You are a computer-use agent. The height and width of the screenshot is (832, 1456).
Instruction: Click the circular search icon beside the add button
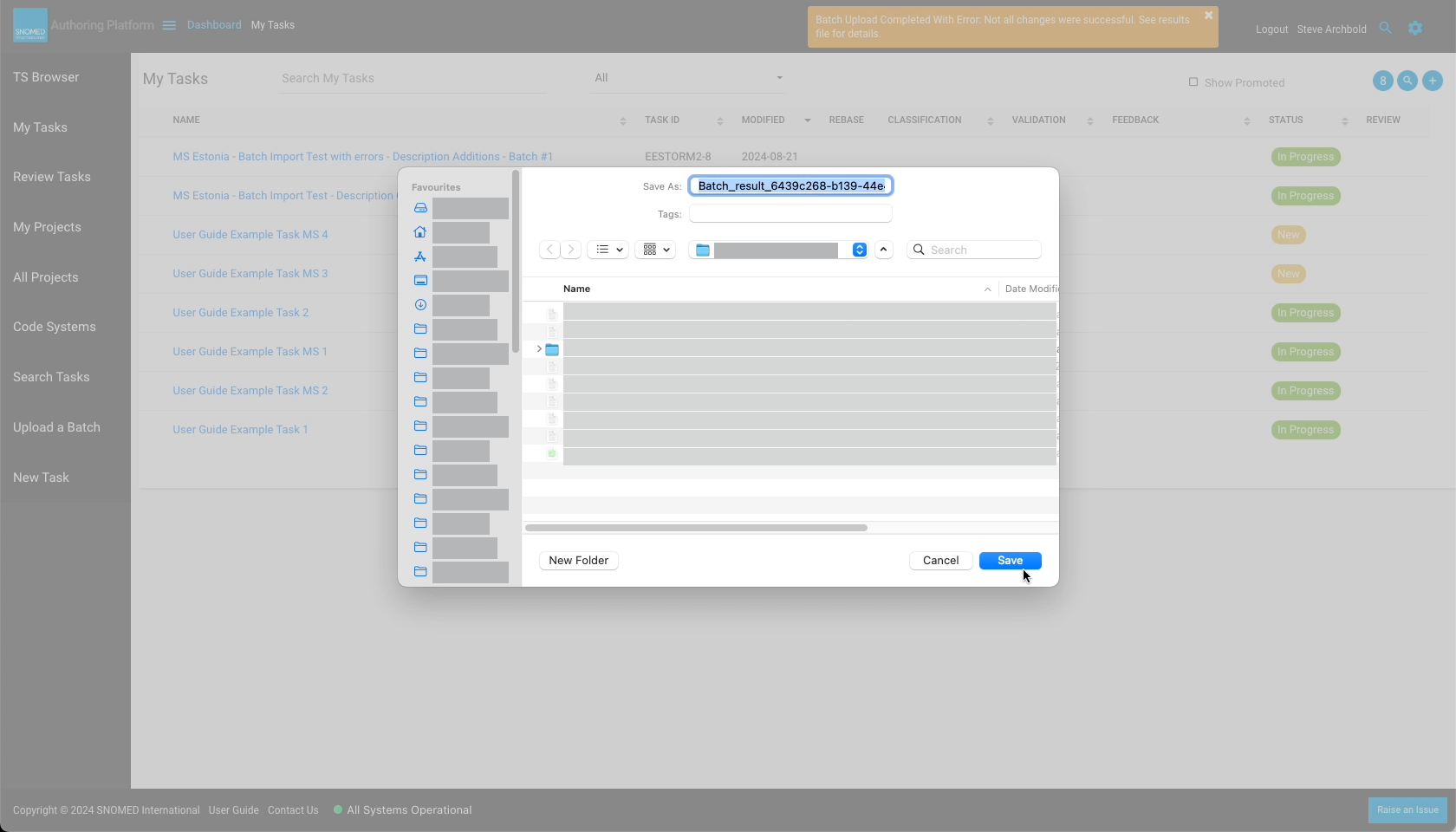[x=1407, y=81]
